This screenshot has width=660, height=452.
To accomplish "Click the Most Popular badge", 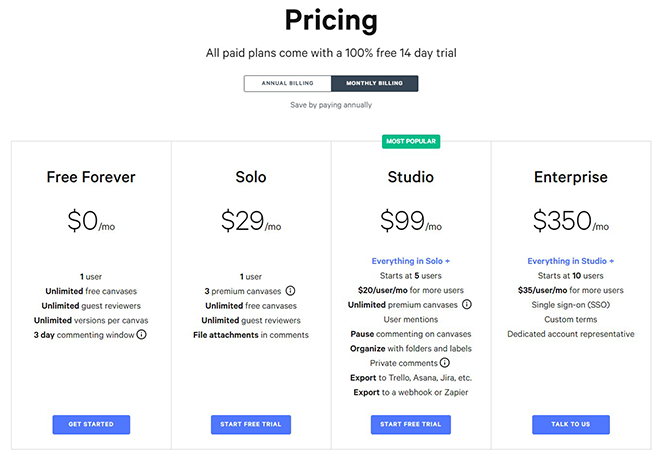I will (x=411, y=141).
